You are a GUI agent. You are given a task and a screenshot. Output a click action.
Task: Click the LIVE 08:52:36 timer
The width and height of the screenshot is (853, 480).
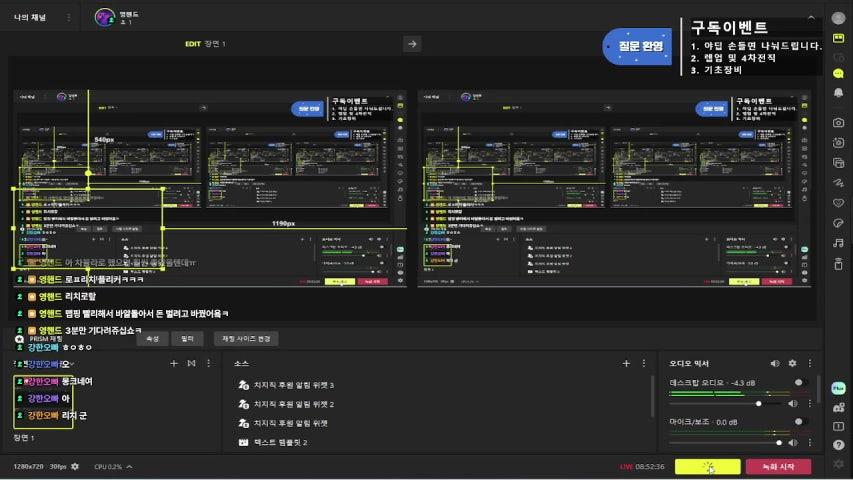coord(642,466)
